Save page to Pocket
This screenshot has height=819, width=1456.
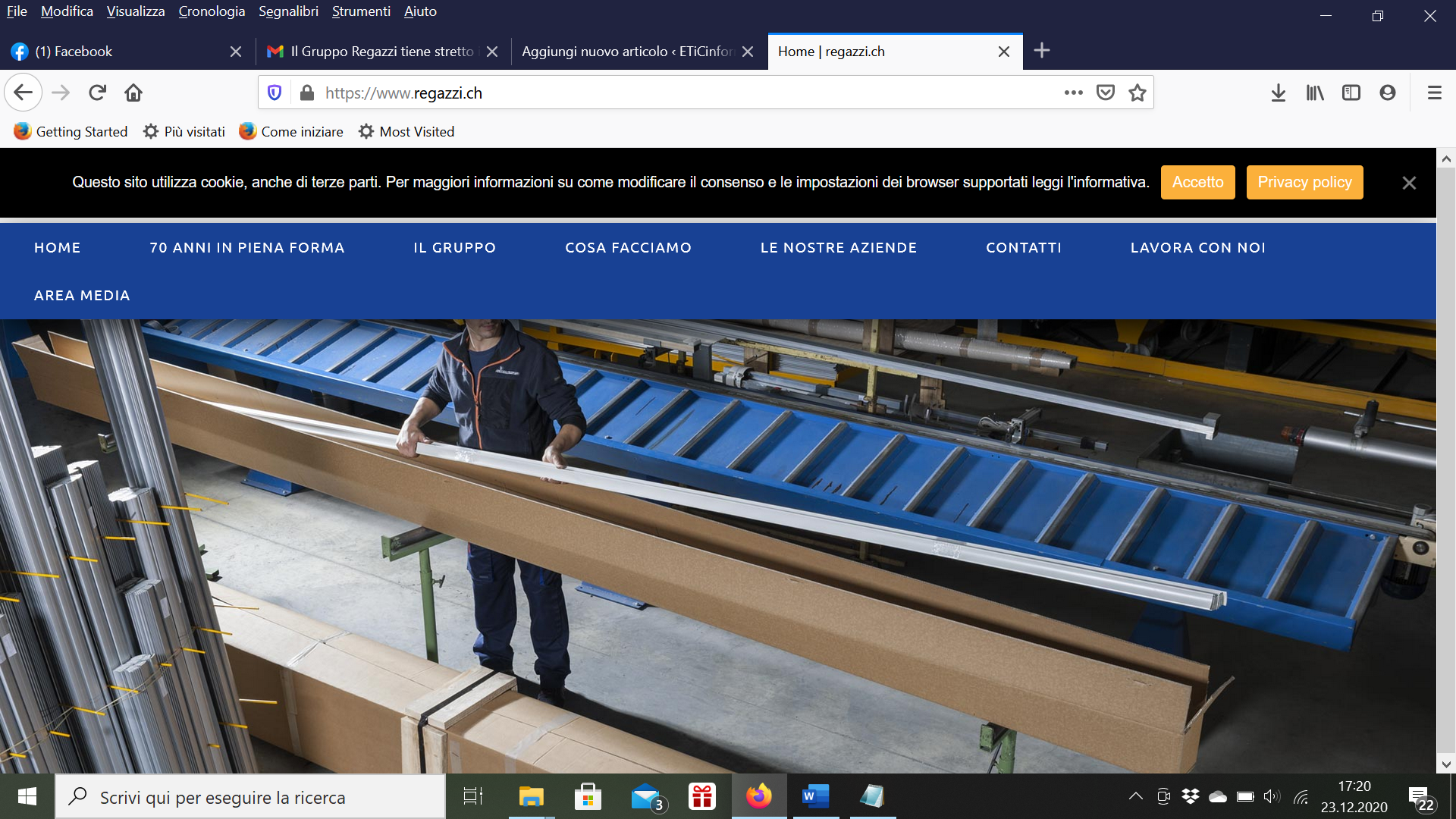pyautogui.click(x=1106, y=93)
